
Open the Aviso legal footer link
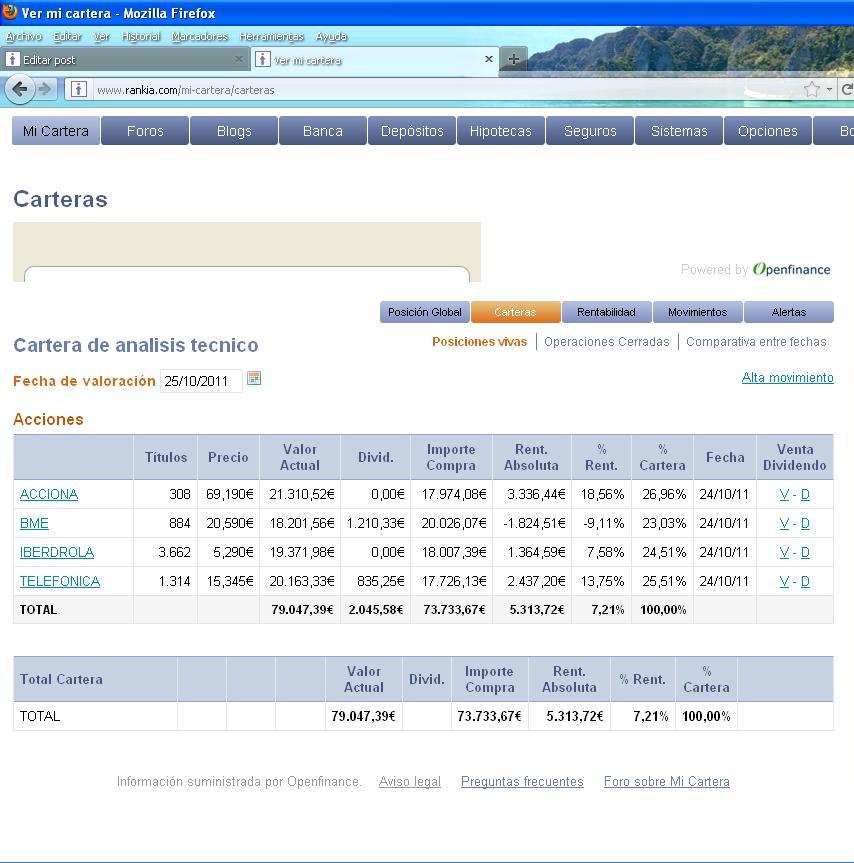pos(410,782)
